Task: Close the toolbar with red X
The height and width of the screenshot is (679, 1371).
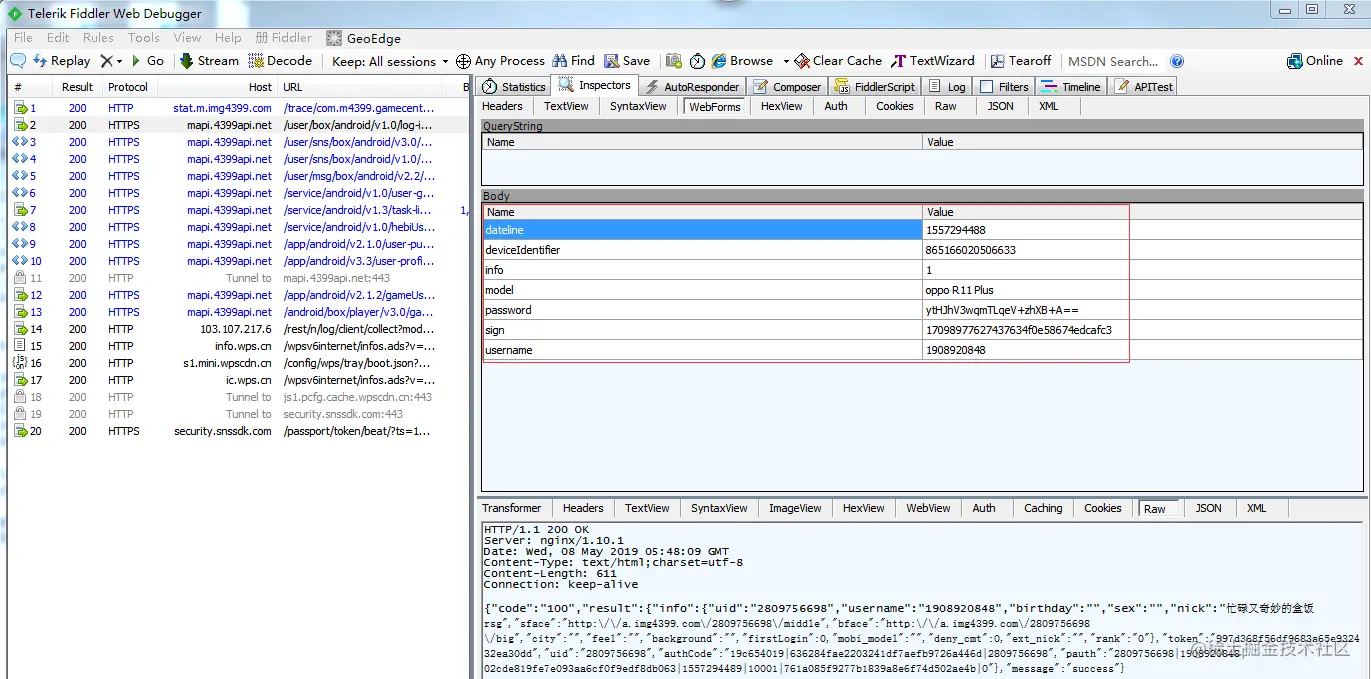Action: pos(1359,61)
